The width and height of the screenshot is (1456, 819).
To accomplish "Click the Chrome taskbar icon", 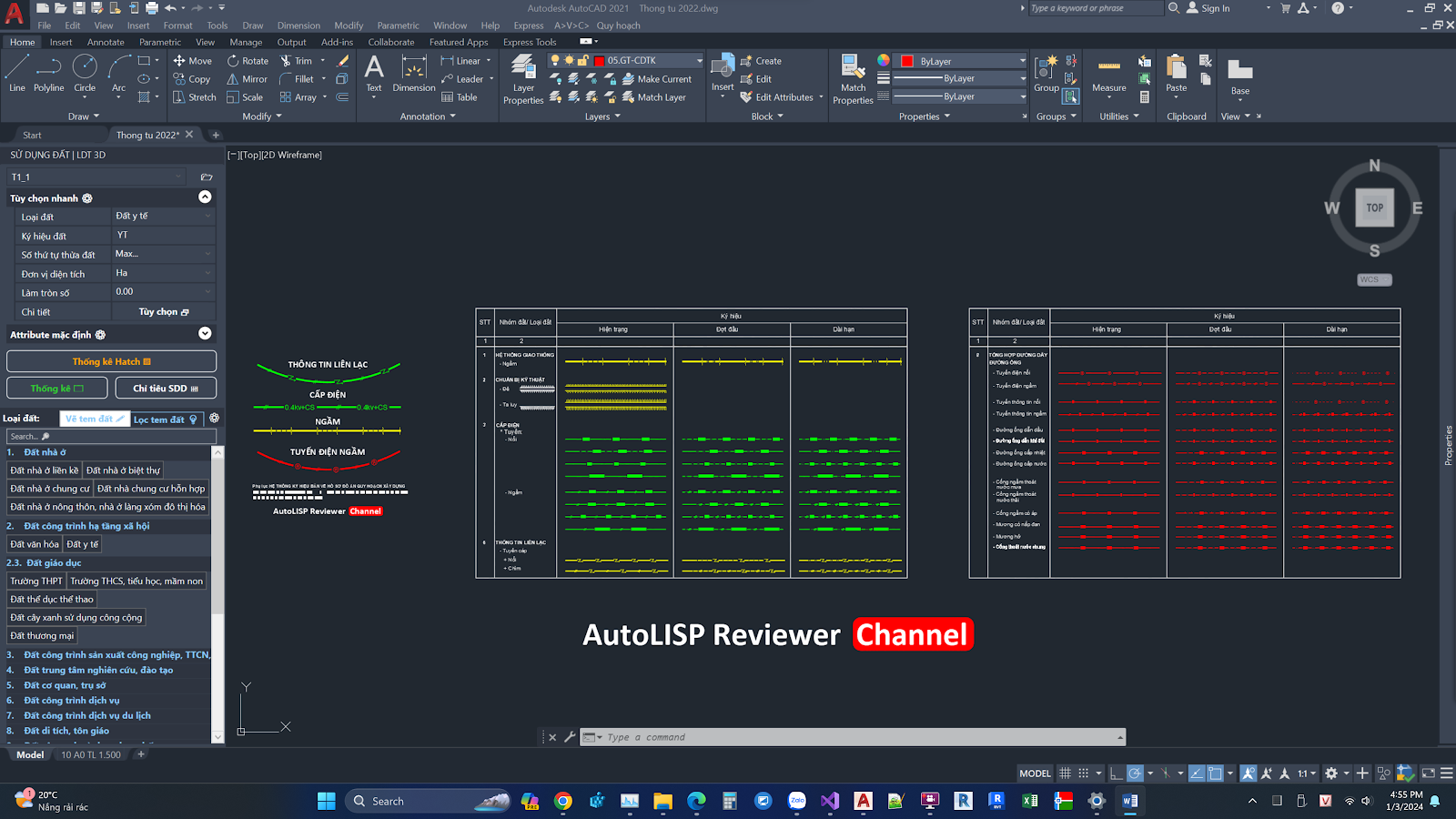I will click(563, 801).
